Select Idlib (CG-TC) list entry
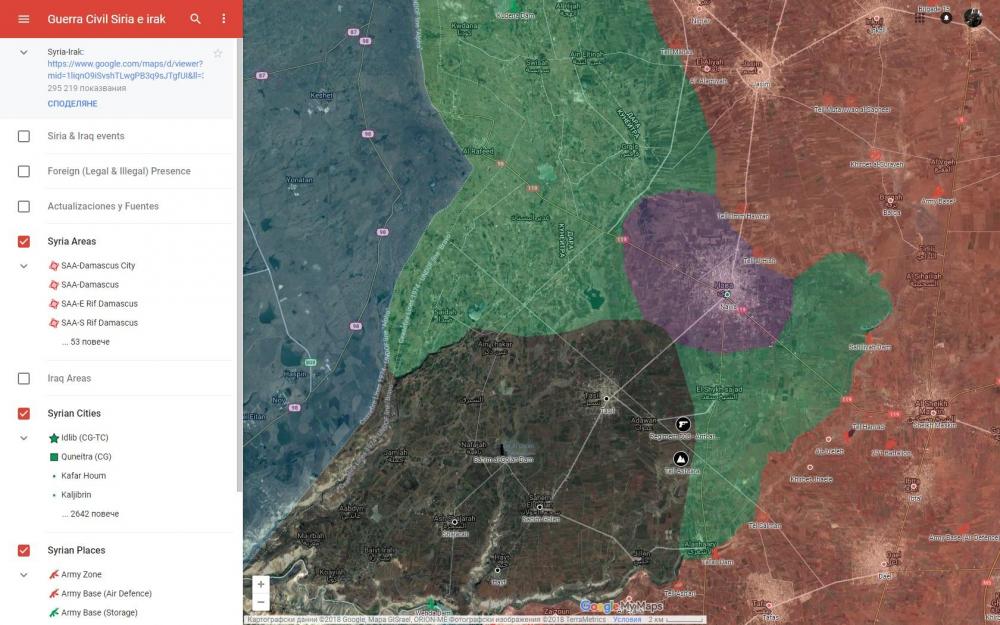This screenshot has width=1000, height=625. 85,438
